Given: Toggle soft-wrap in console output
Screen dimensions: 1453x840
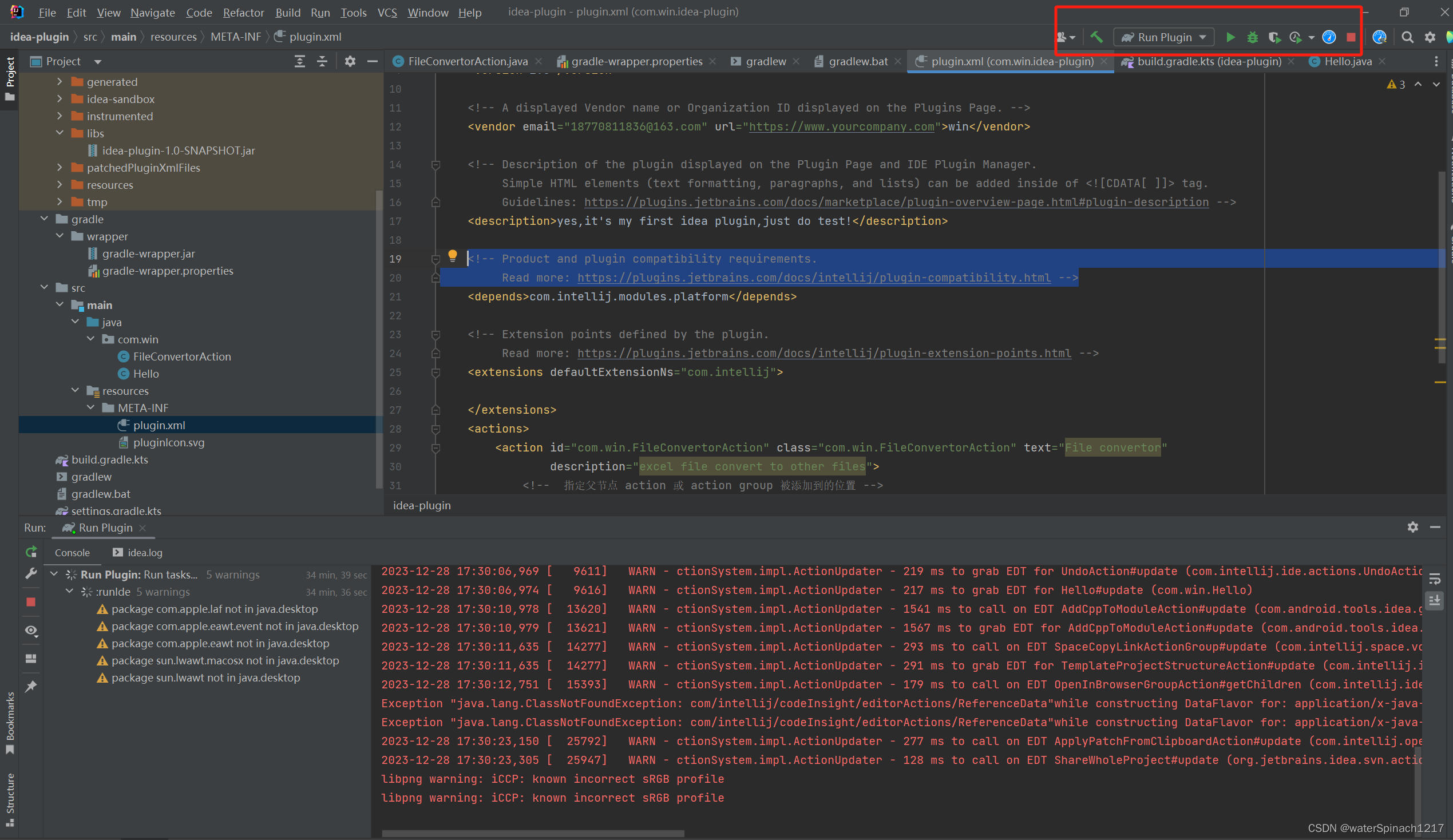Looking at the screenshot, I should tap(1435, 579).
